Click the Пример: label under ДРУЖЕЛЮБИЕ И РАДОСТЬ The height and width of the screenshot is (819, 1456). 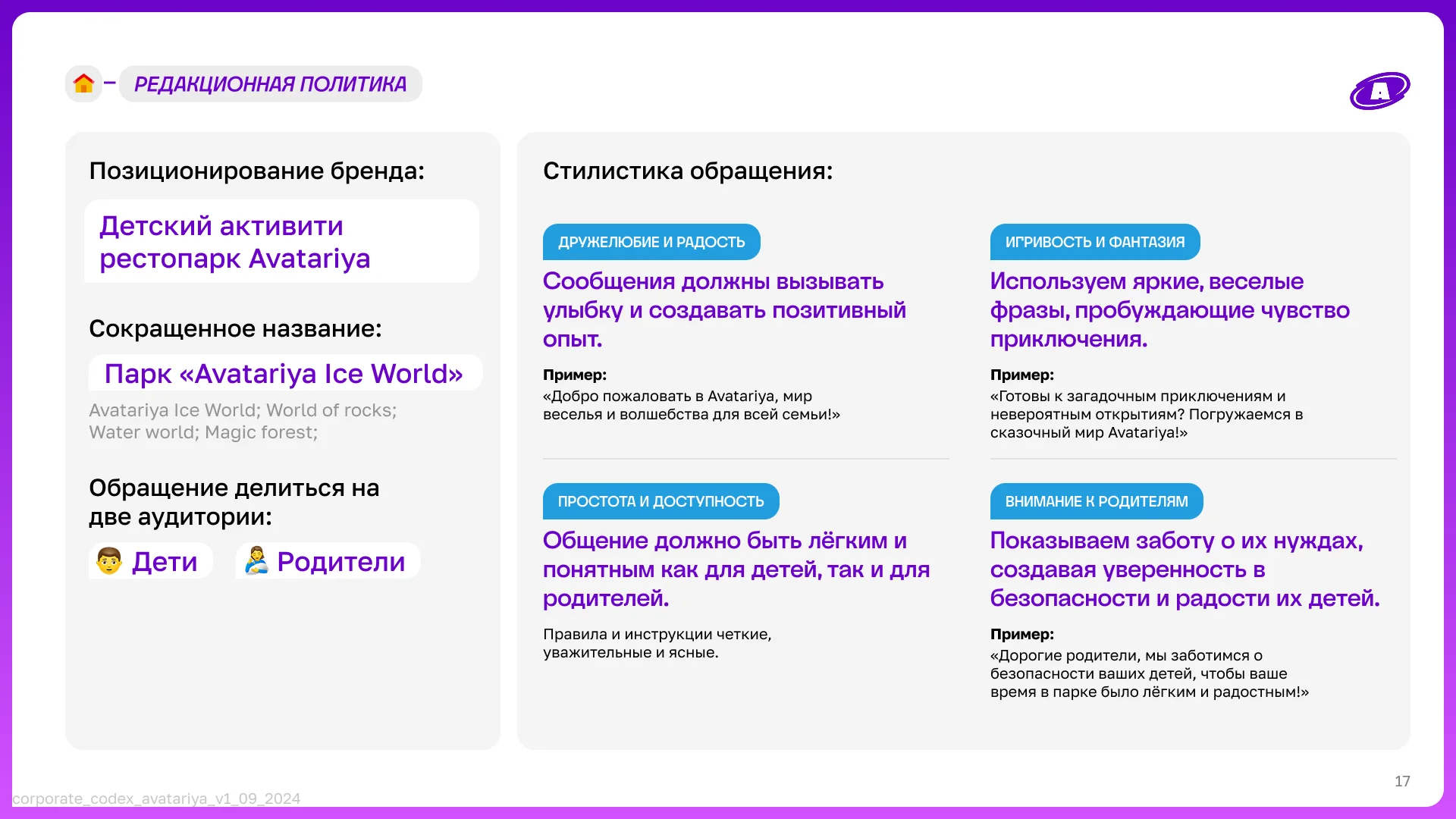pos(575,375)
